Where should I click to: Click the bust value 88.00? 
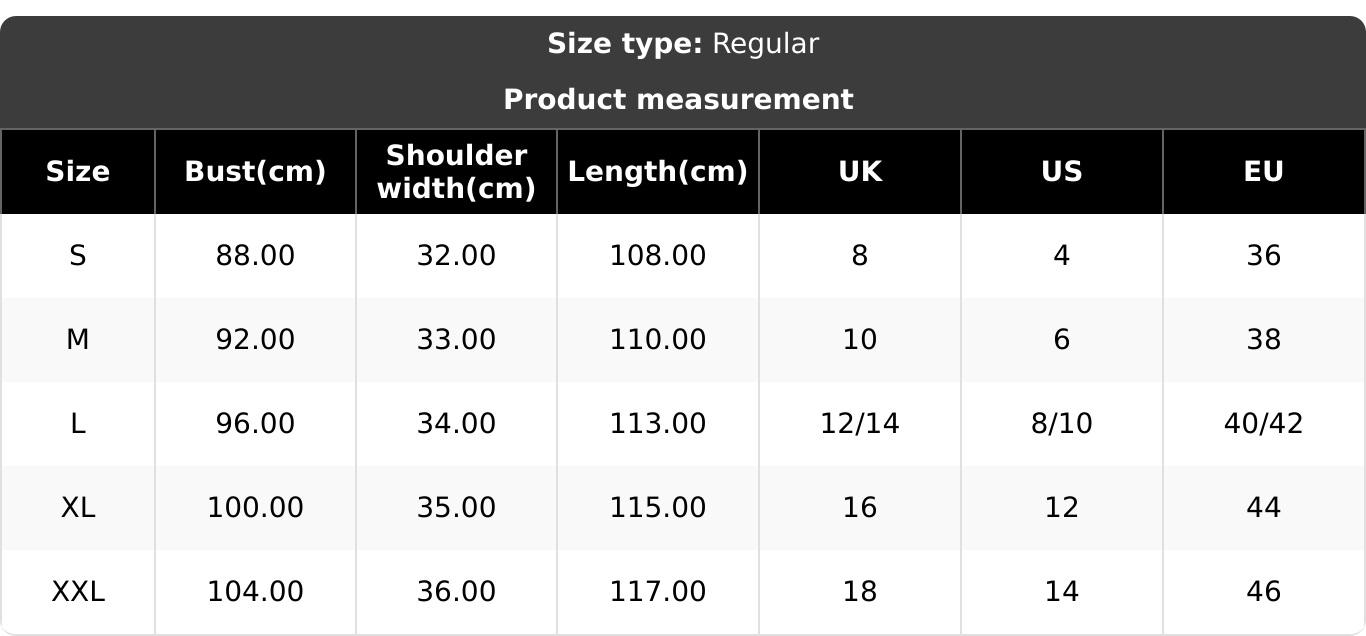click(255, 256)
